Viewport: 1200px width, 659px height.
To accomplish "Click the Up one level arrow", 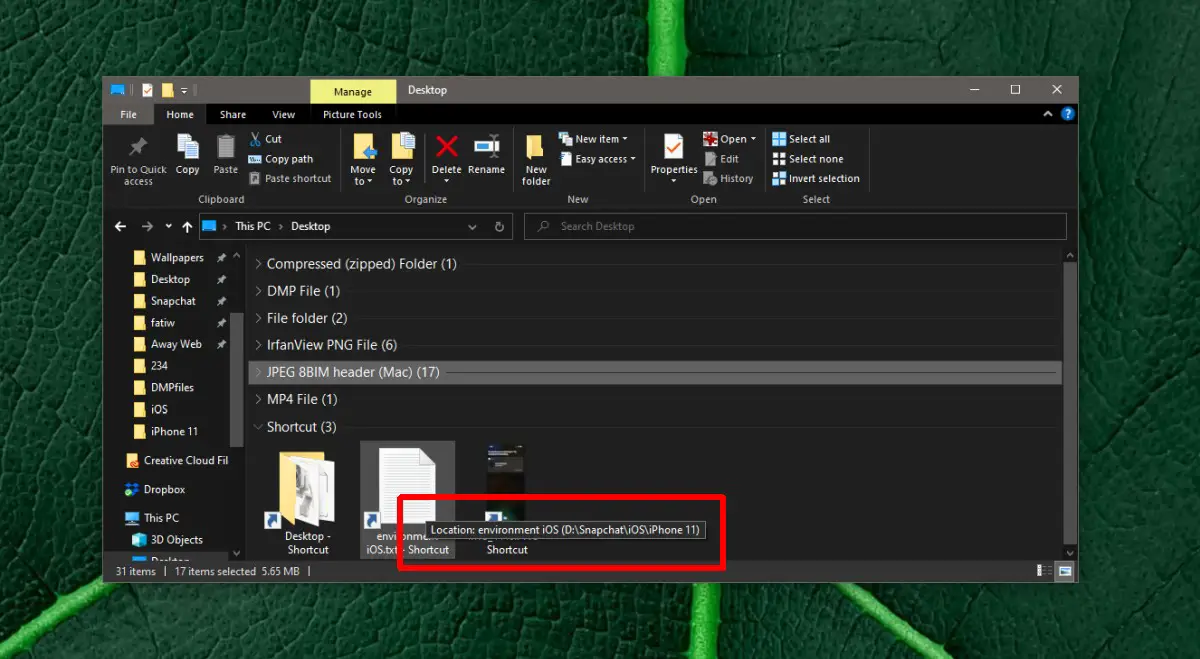I will pos(187,226).
